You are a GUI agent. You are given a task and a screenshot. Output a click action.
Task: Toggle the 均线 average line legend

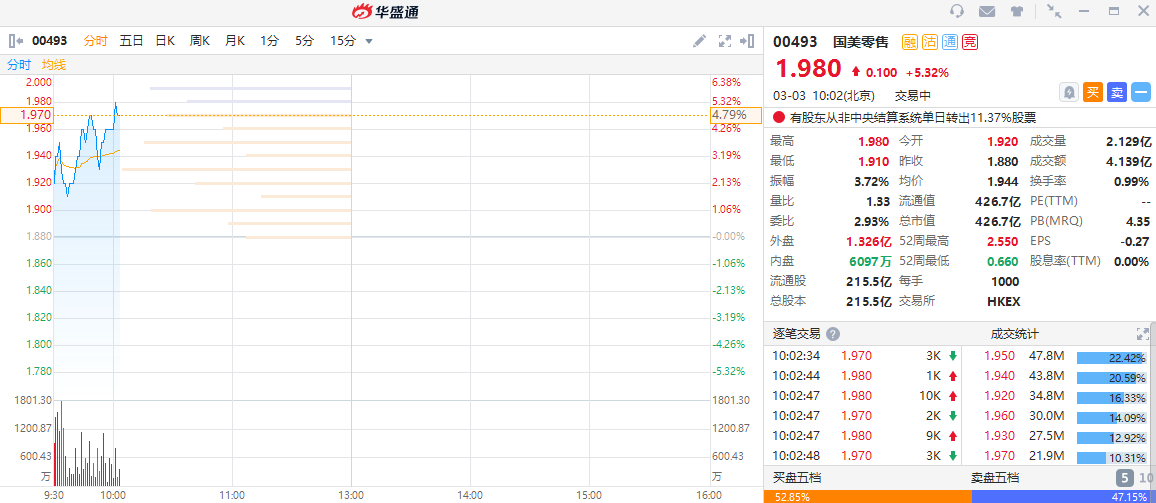(54, 64)
